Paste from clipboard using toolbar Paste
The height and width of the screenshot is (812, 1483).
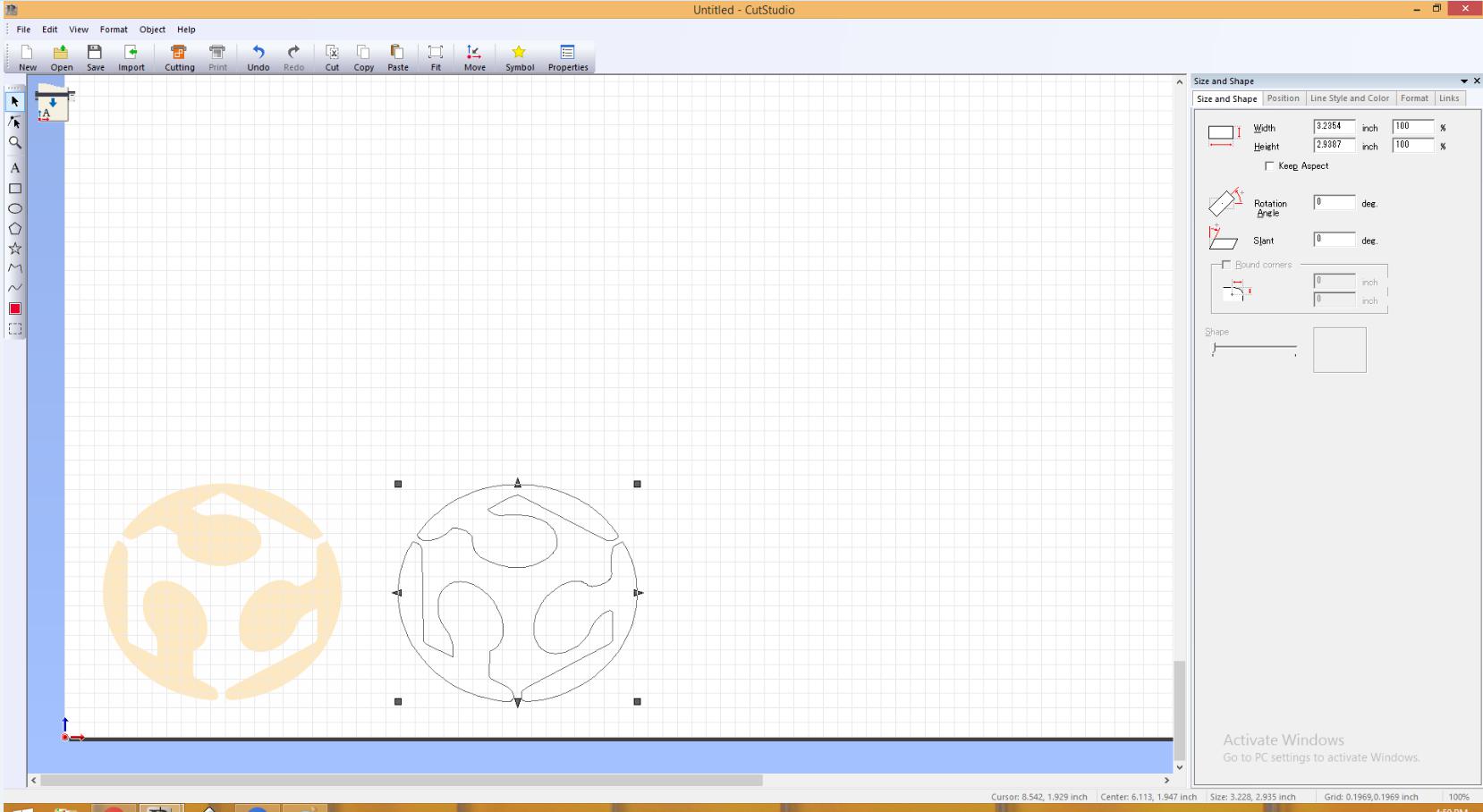point(398,57)
